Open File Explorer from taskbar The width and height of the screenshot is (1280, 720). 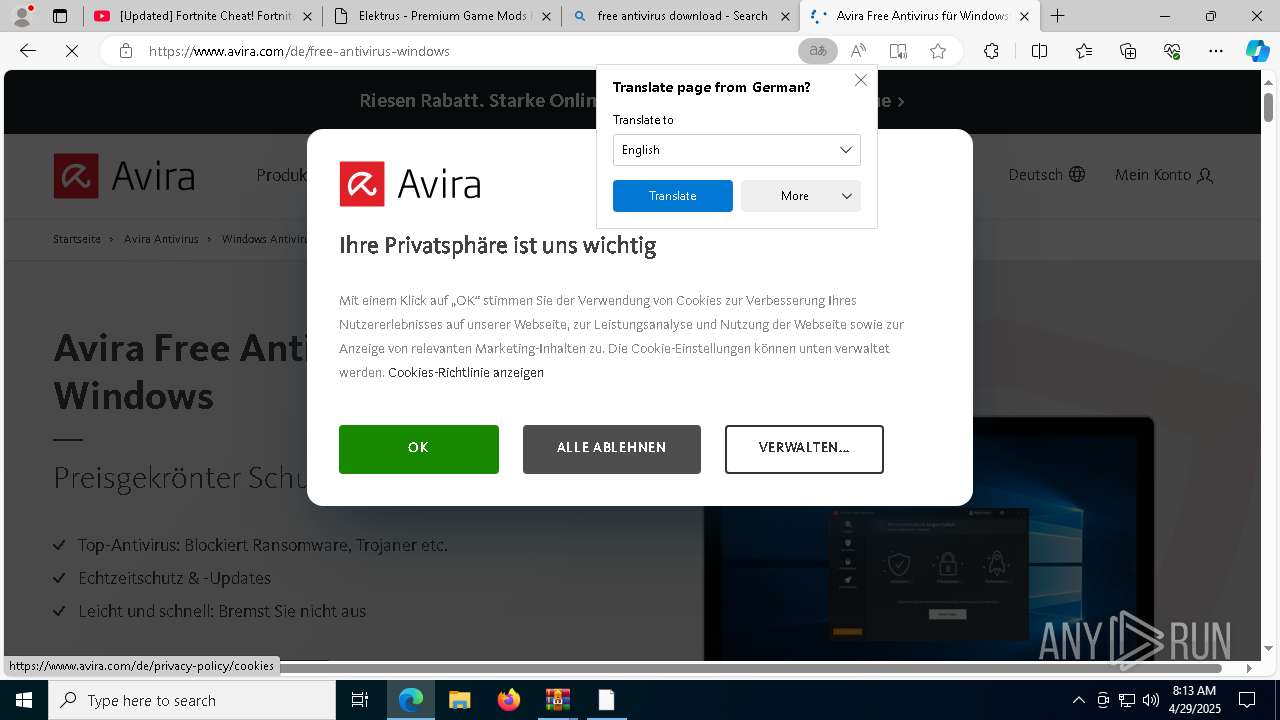tap(459, 700)
